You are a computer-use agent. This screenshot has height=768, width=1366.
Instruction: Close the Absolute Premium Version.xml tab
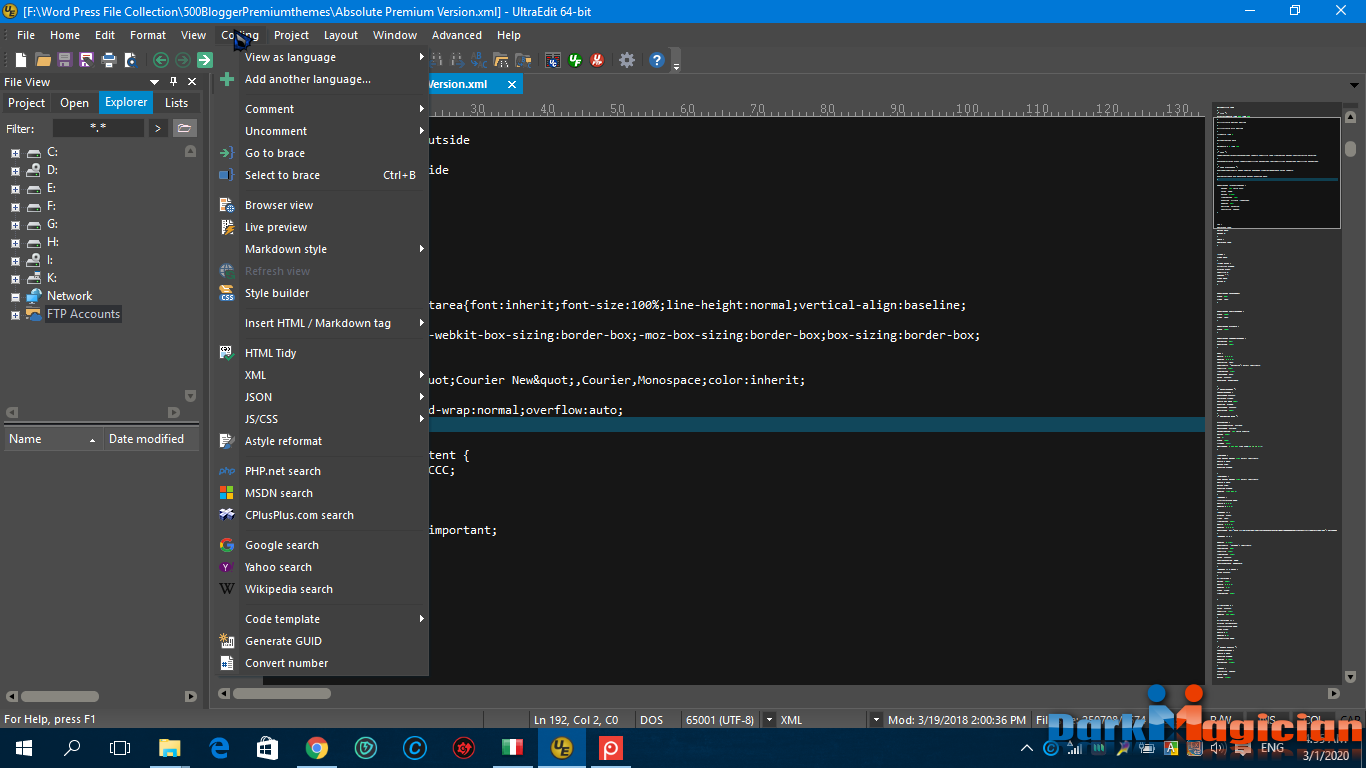511,84
